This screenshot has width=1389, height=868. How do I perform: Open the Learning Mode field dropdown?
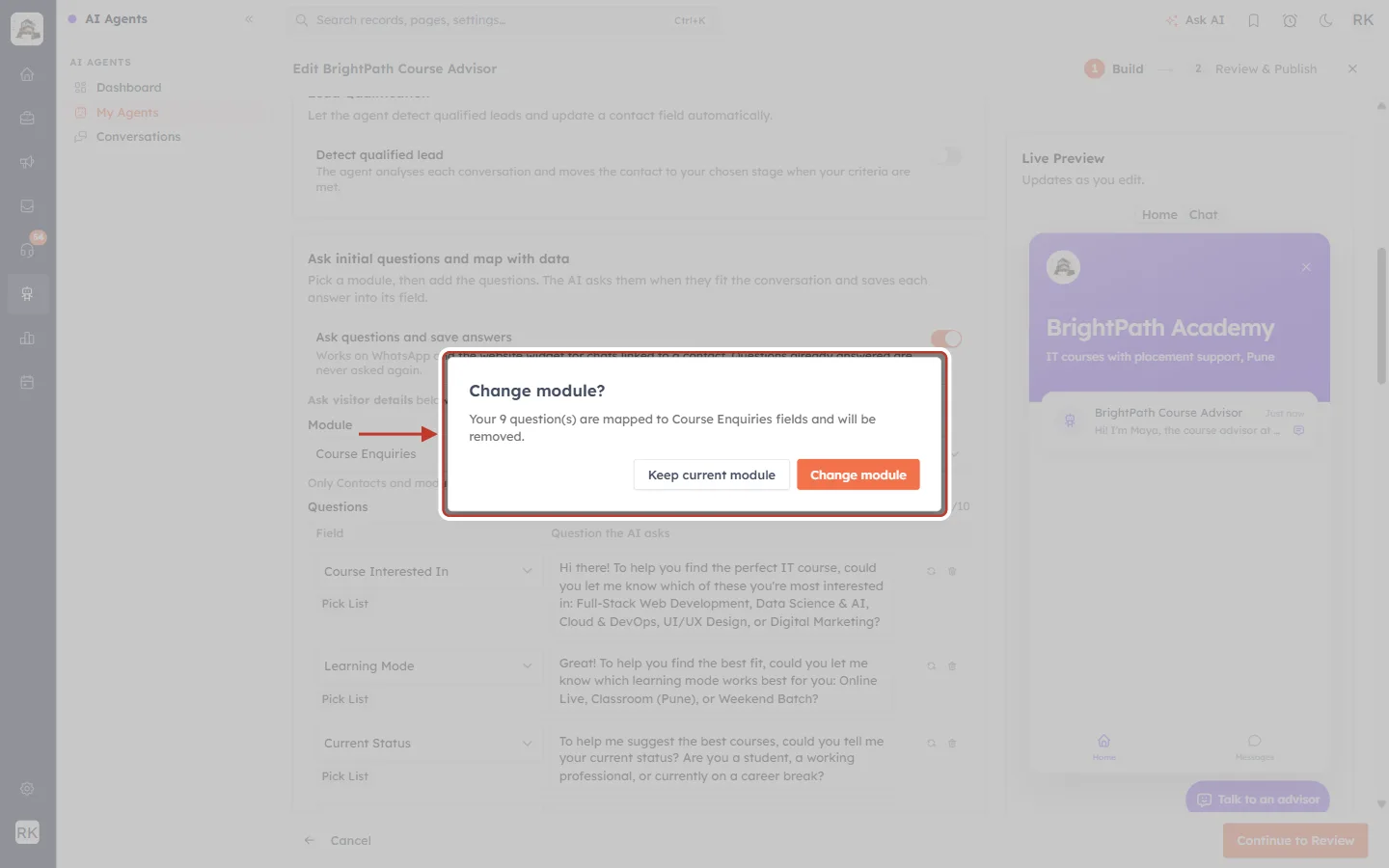[x=428, y=665]
